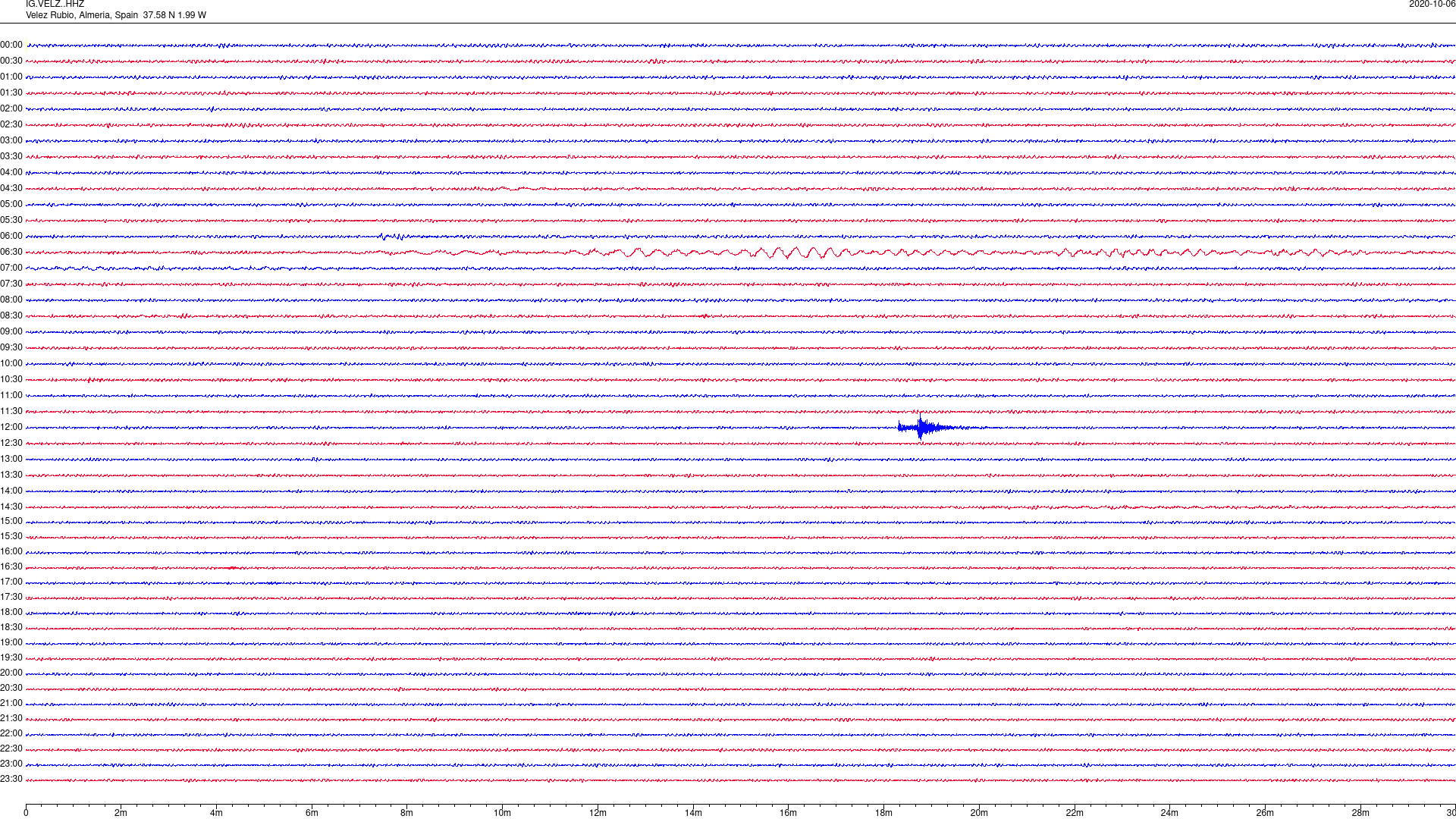Select the 23:30 trace row label
Screen dimensions: 1456x819
coord(11,780)
